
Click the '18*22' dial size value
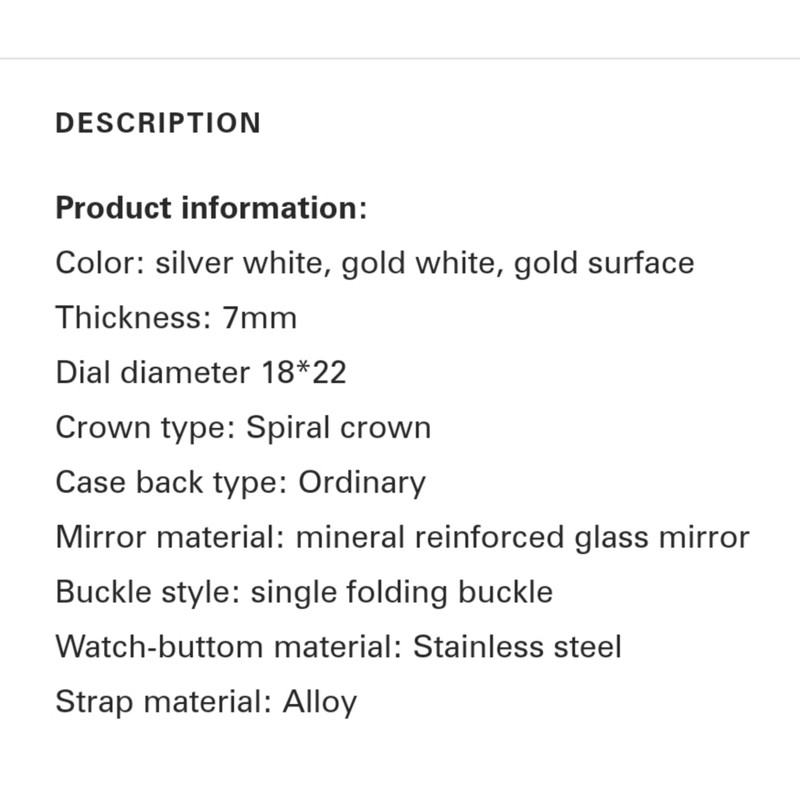click(x=304, y=372)
